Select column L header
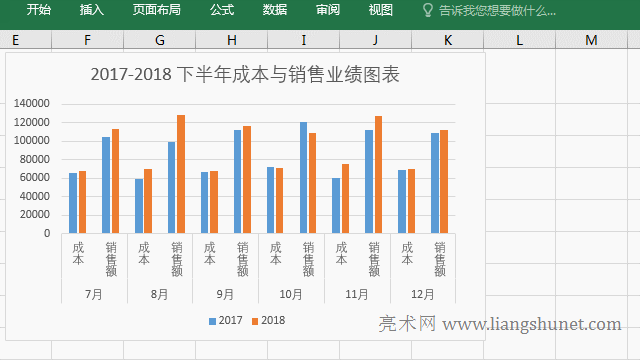Image resolution: width=640 pixels, height=360 pixels. click(519, 40)
